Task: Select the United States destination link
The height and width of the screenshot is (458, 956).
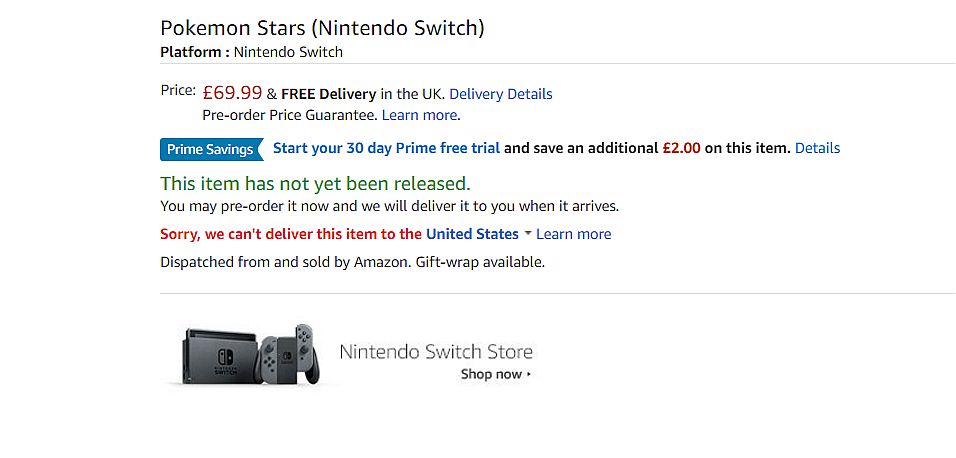Action: tap(472, 234)
